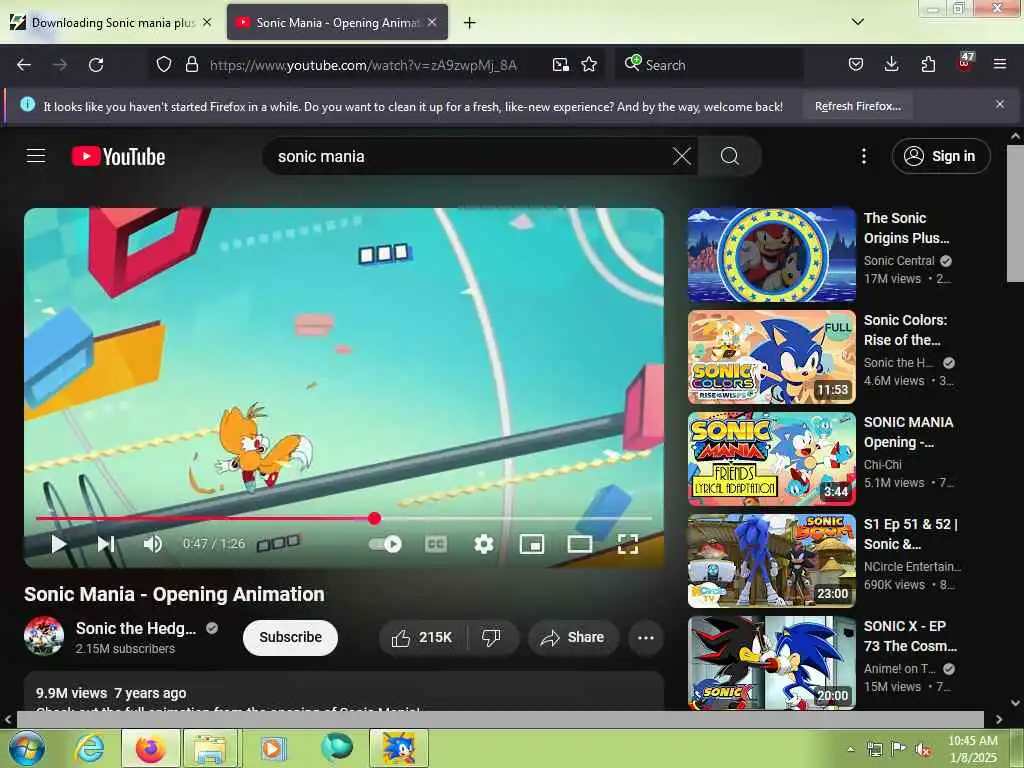Screen dimensions: 1024x768
Task: Toggle autoplay switch in player
Action: click(385, 544)
